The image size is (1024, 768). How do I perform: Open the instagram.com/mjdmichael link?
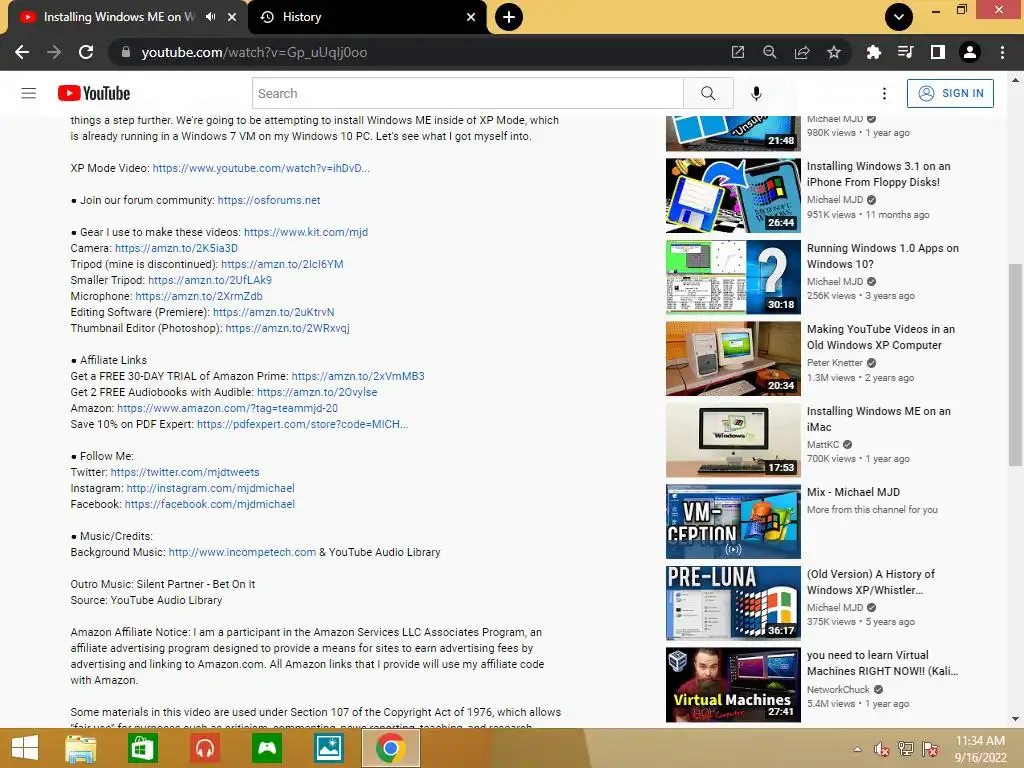click(x=210, y=488)
